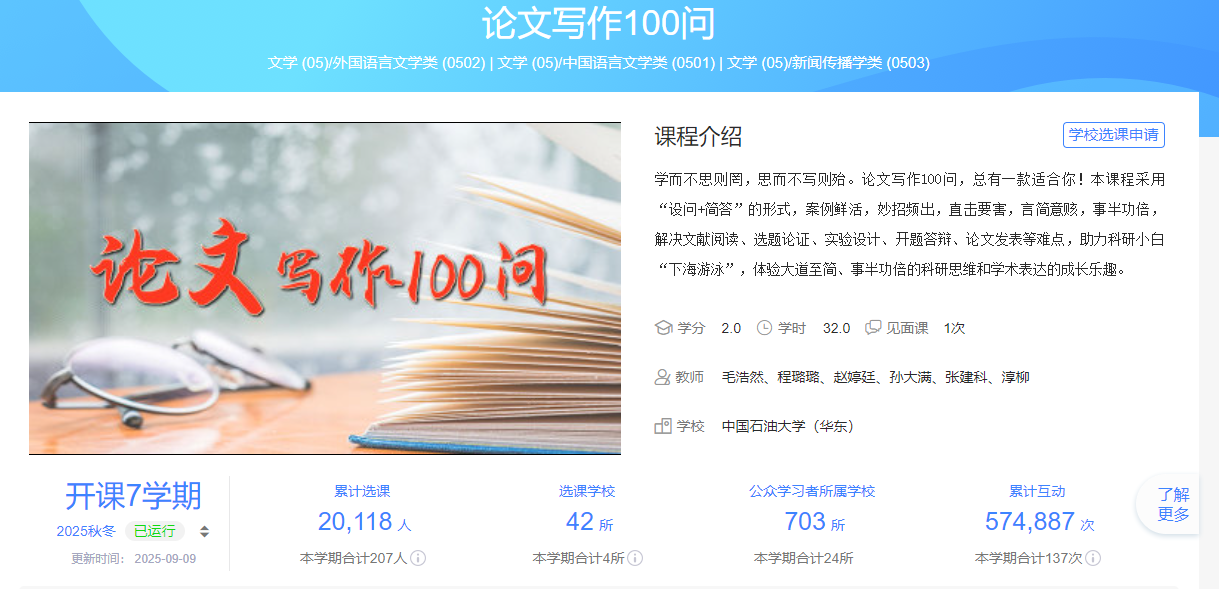This screenshot has width=1219, height=589.
Task: Click teacher name 毛浩然
Action: click(x=743, y=377)
